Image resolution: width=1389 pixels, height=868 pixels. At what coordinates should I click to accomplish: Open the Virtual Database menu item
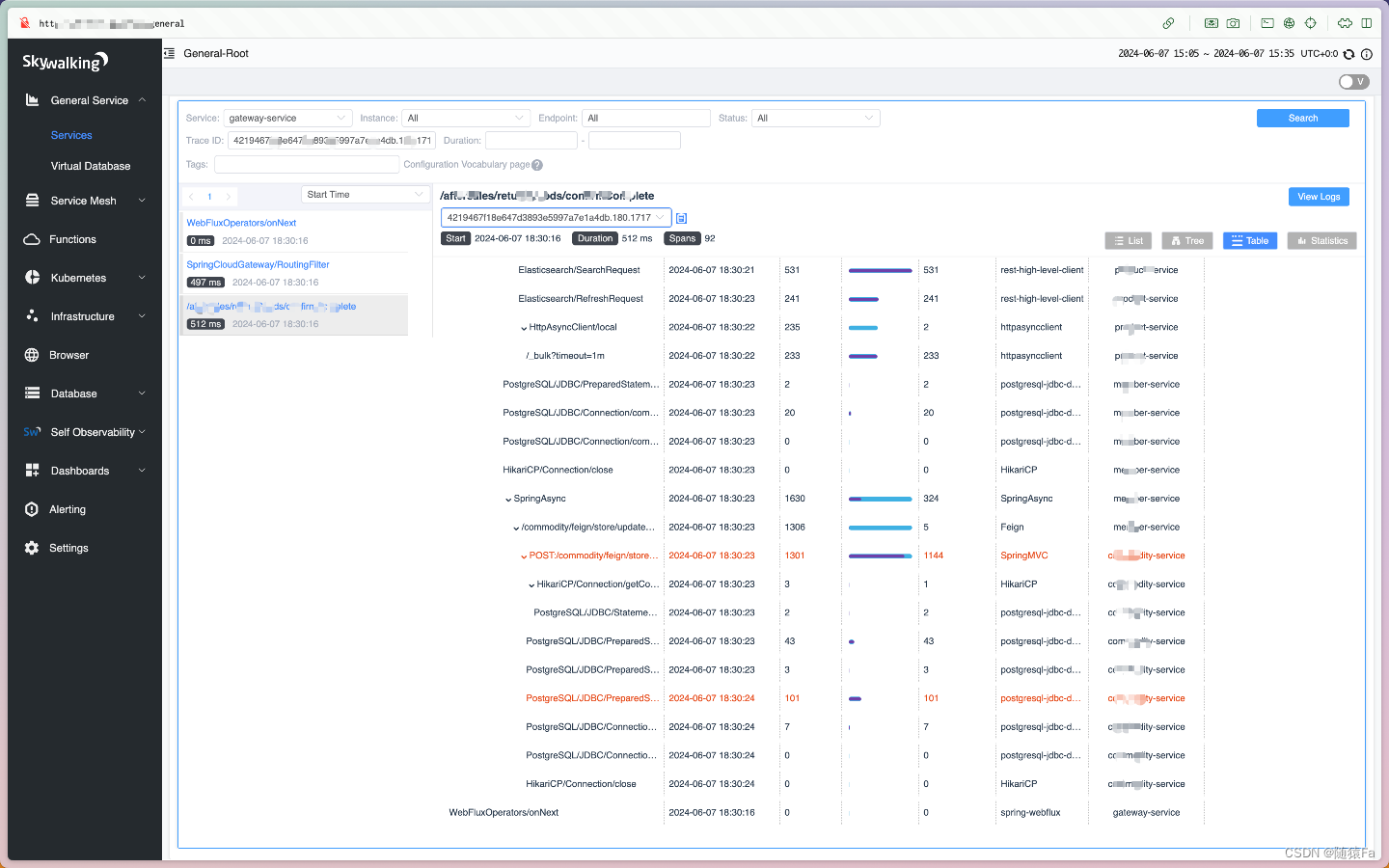pos(91,166)
